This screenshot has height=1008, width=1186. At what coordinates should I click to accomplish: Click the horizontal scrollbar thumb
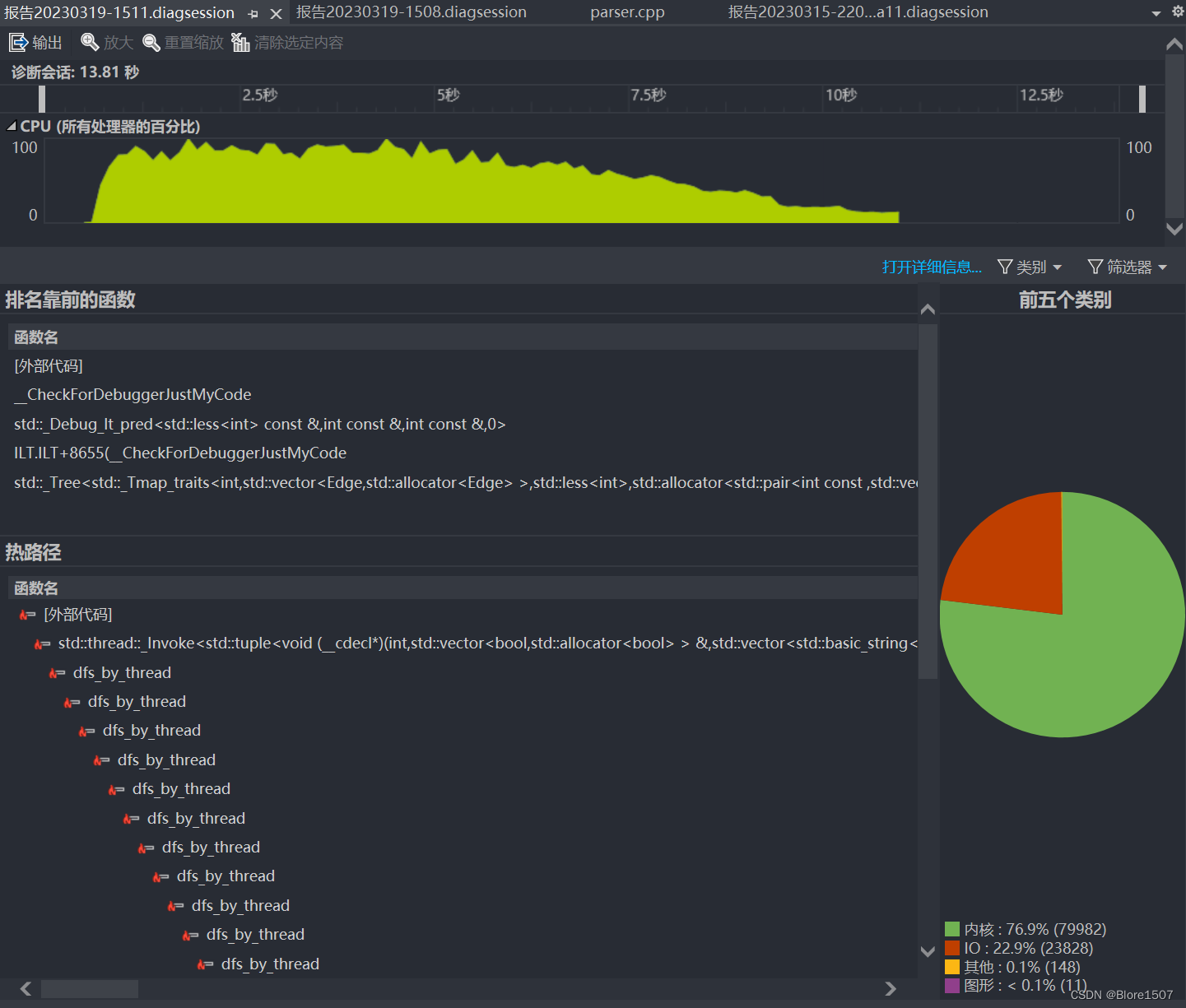[x=90, y=988]
